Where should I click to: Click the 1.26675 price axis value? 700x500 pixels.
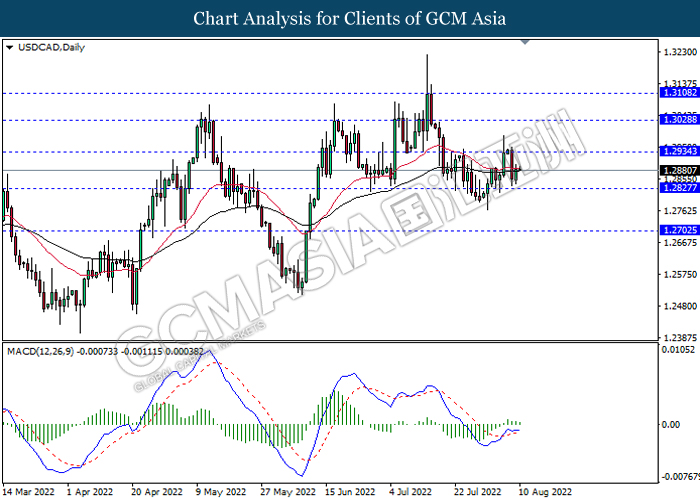[680, 243]
